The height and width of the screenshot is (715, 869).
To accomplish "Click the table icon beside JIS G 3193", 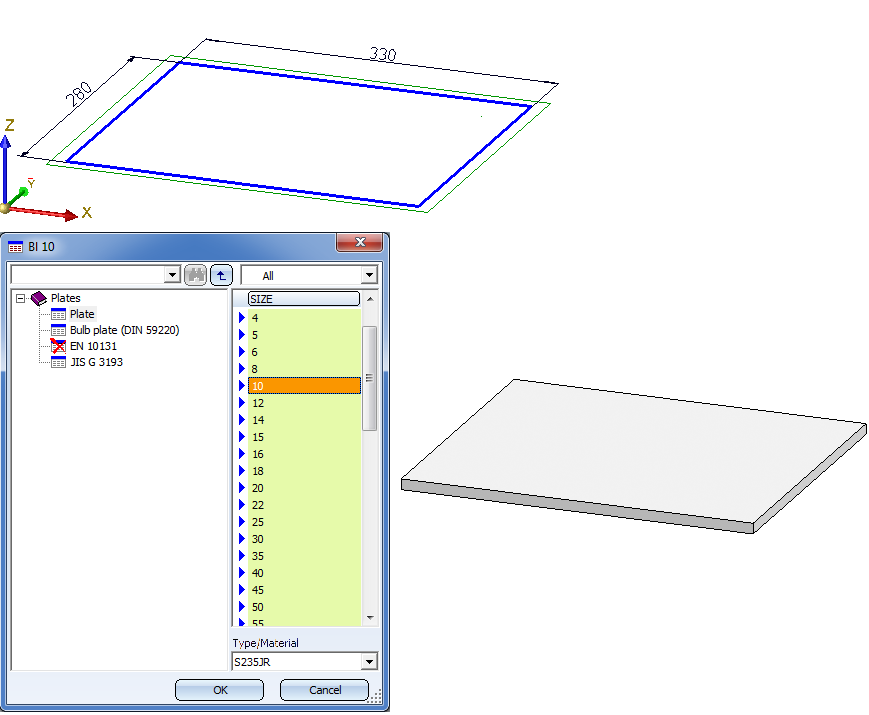I will pos(58,362).
